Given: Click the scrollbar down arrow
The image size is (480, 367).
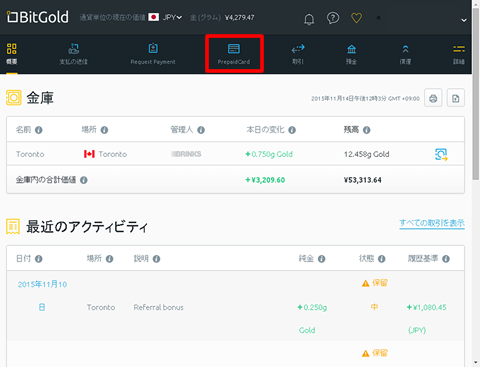Looking at the screenshot, I should (476, 363).
